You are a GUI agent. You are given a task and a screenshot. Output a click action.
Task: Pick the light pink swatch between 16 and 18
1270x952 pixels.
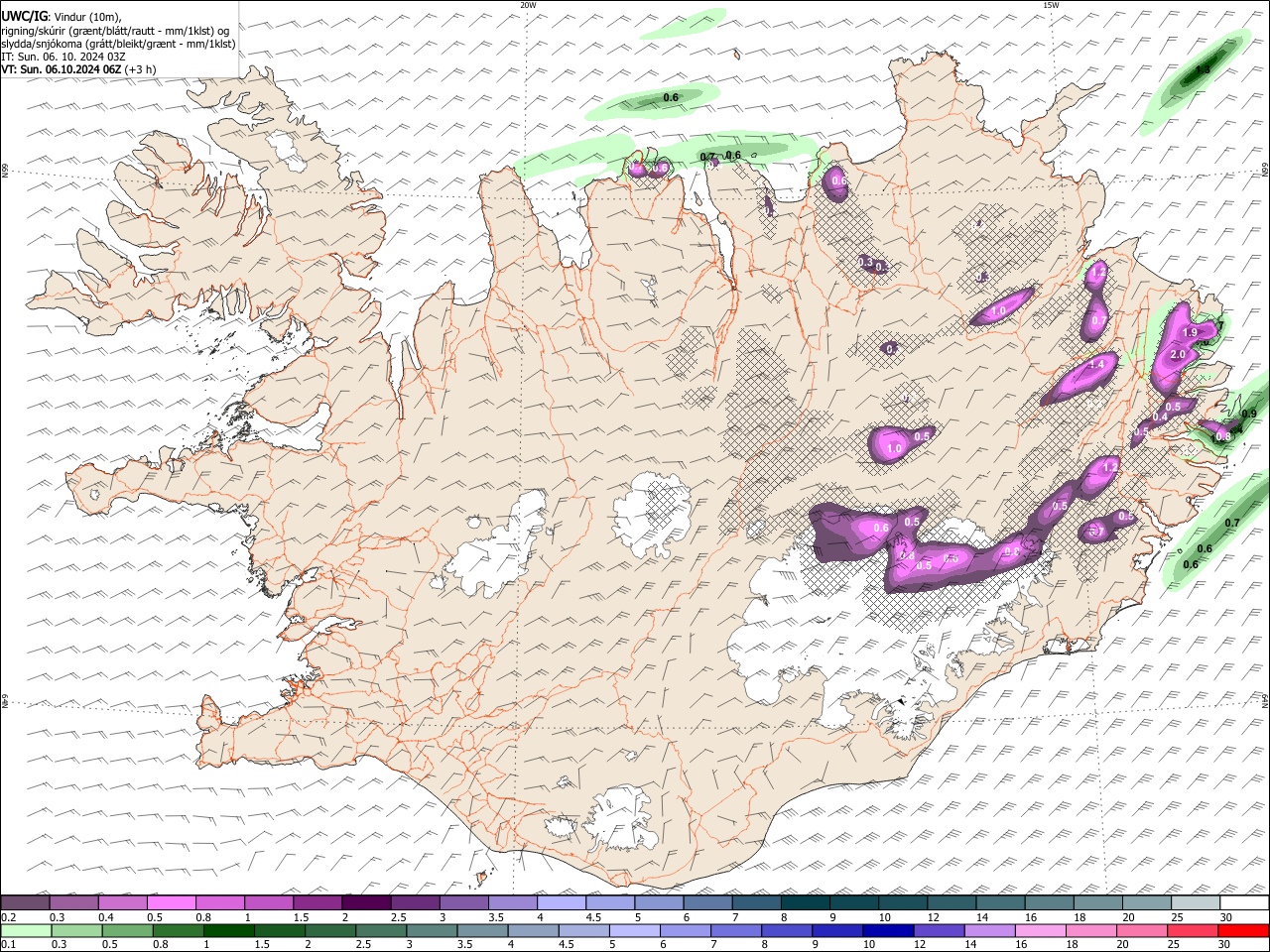tap(1041, 930)
